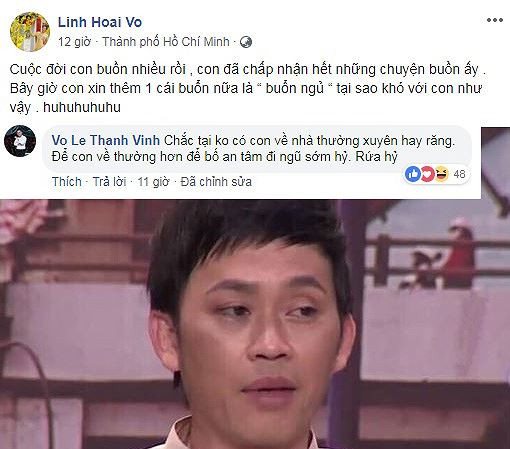Image resolution: width=510 pixels, height=449 pixels.
Task: Click Trả lời to reply to comment
Action: 109,182
